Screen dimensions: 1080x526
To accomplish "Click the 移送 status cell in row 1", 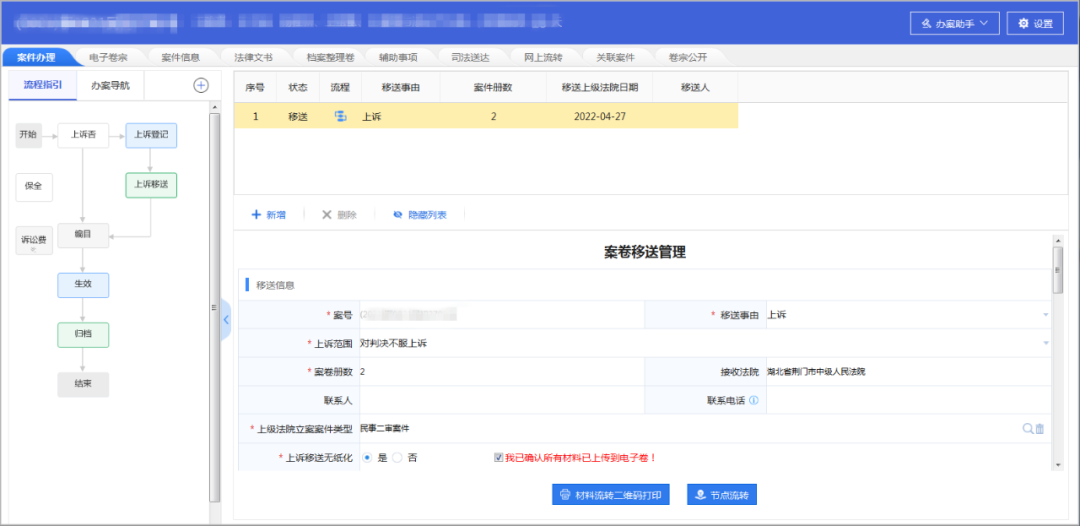I will (298, 116).
